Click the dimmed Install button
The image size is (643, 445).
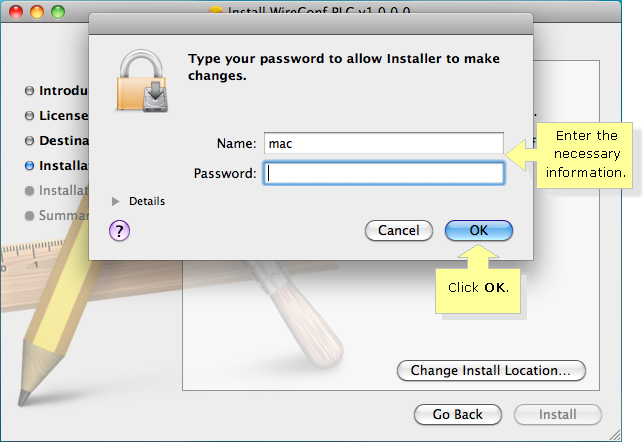pyautogui.click(x=558, y=415)
